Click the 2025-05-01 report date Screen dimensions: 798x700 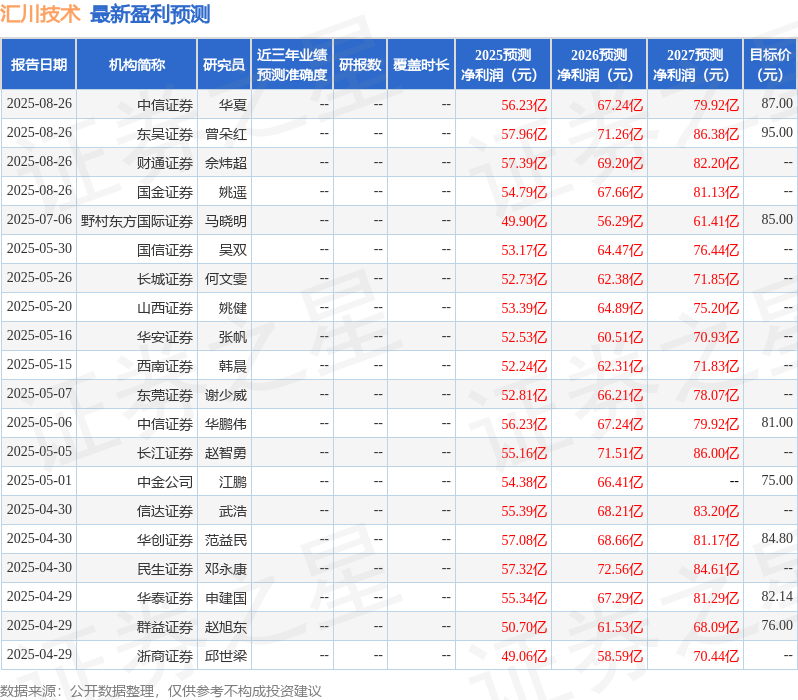coord(39,481)
